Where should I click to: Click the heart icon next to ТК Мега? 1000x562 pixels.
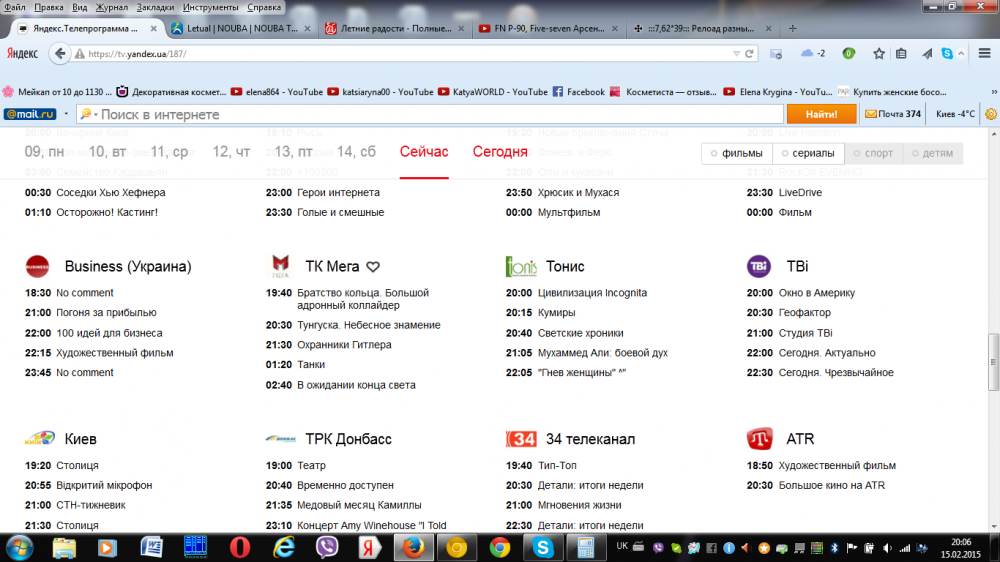(373, 267)
